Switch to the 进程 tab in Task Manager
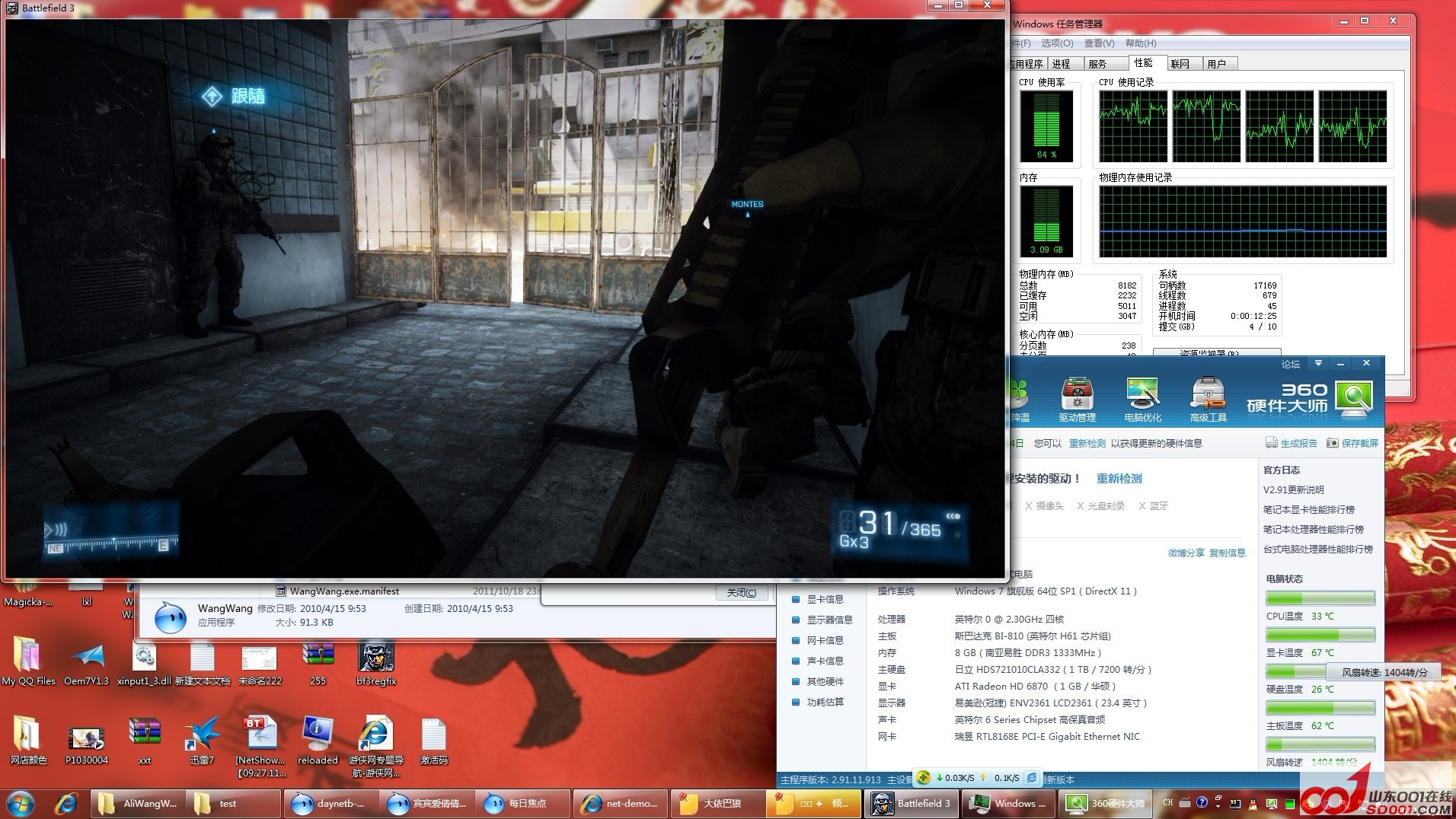The height and width of the screenshot is (819, 1456). [x=1062, y=64]
